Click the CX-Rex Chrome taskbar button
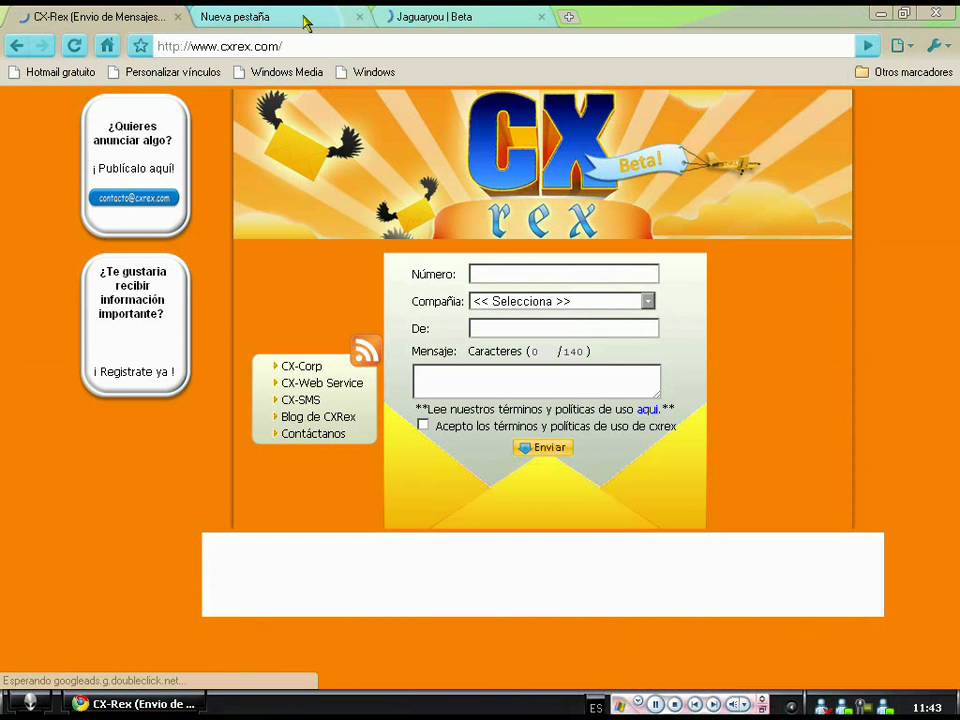Image resolution: width=960 pixels, height=720 pixels. [133, 703]
